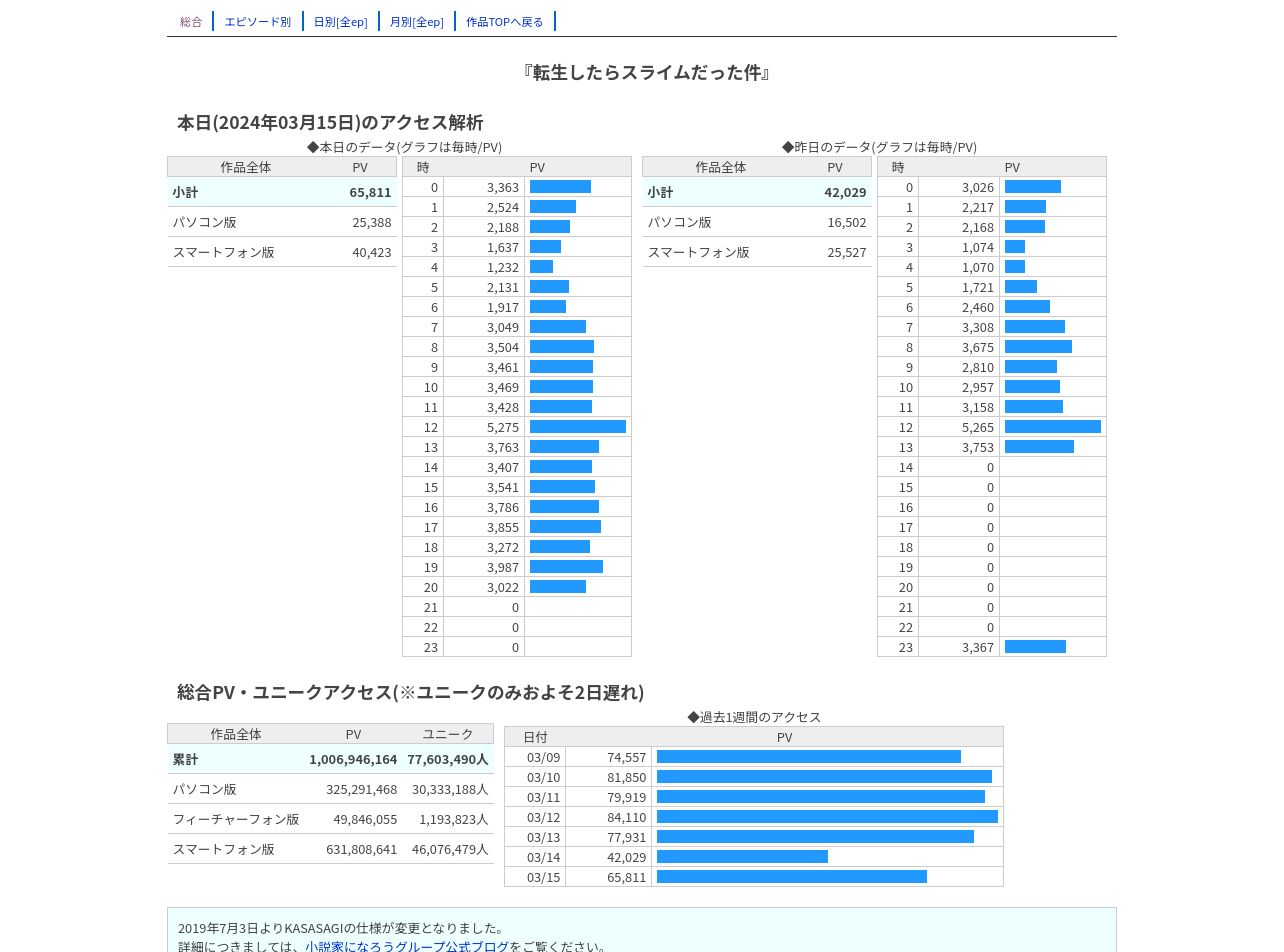Click cumulative スマートフォン版 PV 631,808,641

[361, 849]
